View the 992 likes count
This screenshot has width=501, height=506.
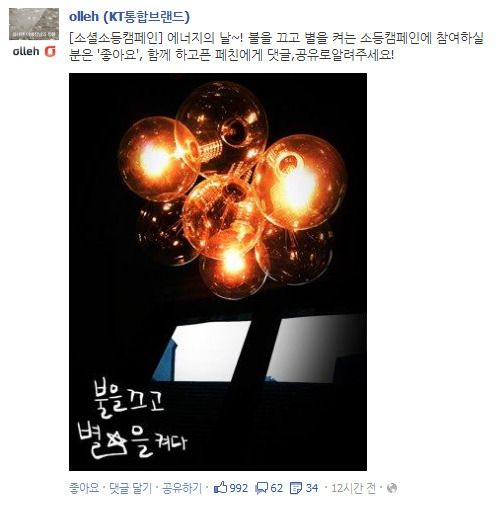coord(239,488)
